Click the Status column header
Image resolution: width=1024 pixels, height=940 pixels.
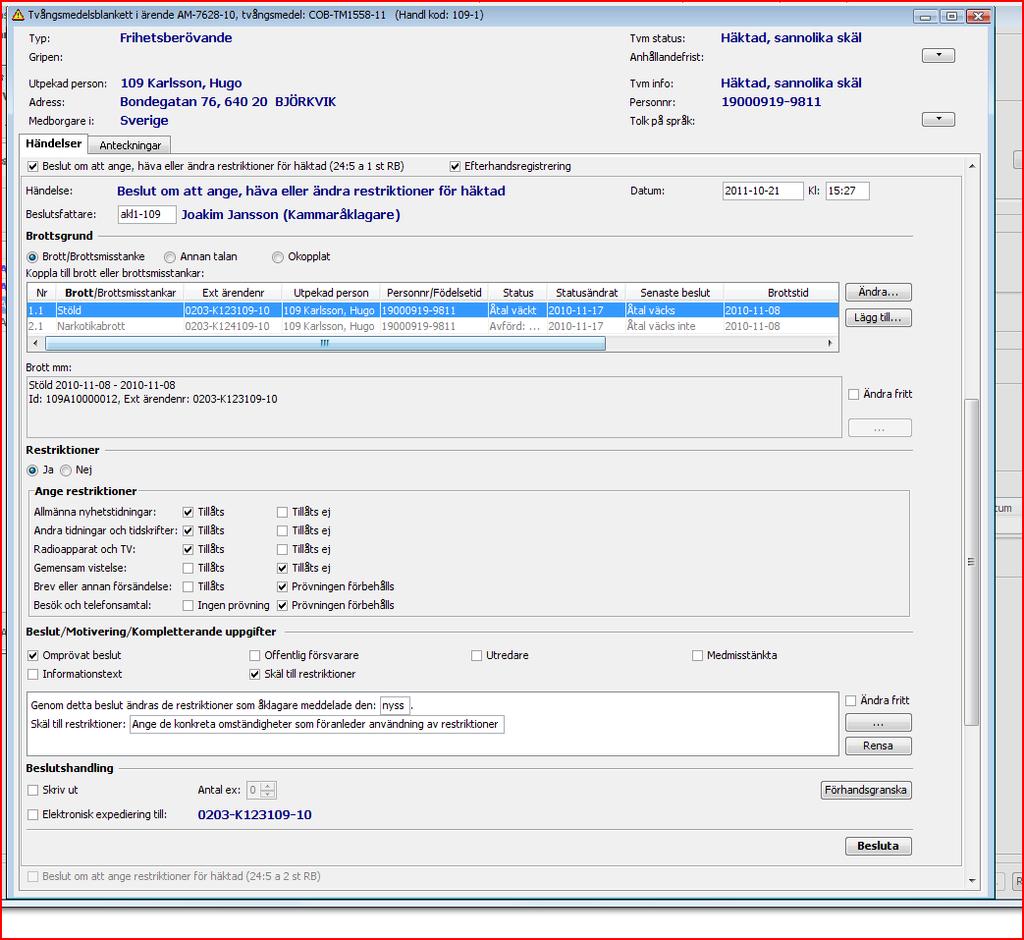pos(518,293)
